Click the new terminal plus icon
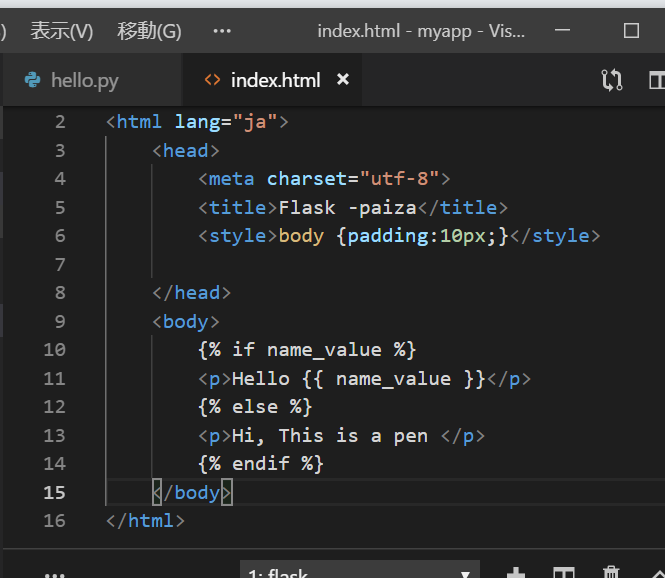 (516, 573)
